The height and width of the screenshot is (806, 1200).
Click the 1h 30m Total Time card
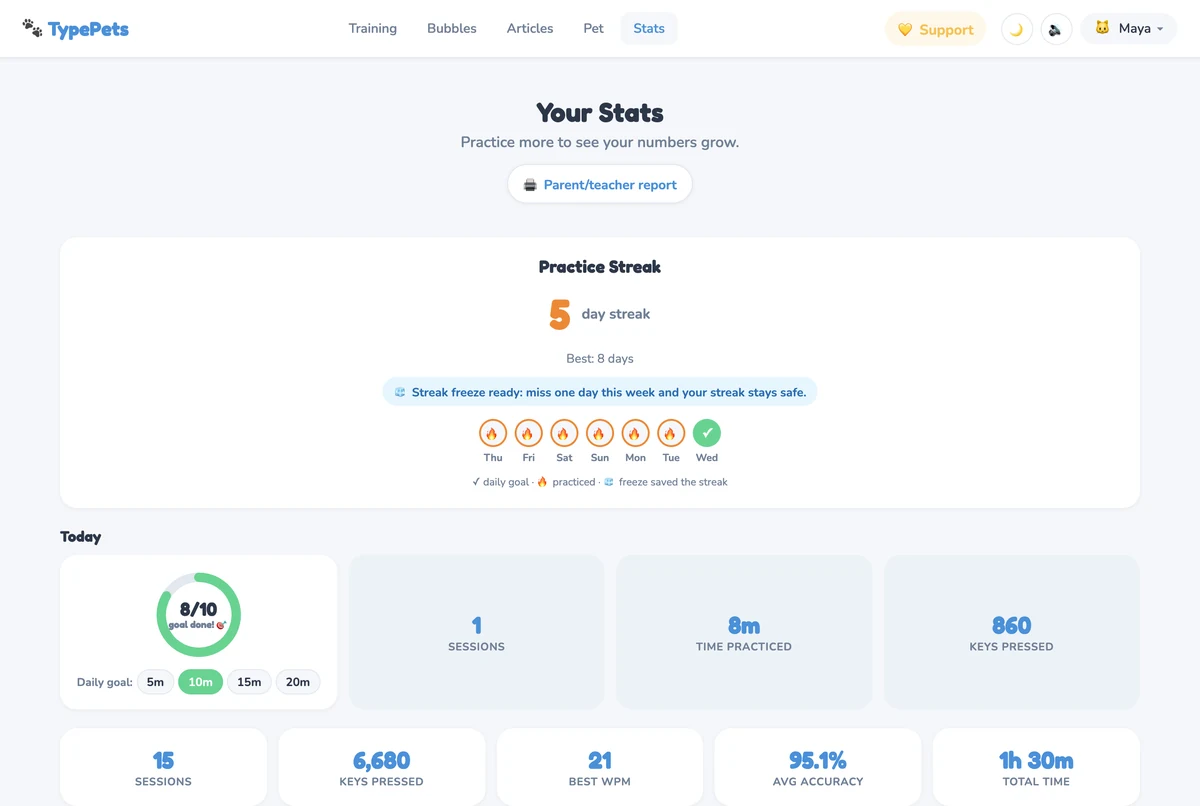click(x=1036, y=767)
